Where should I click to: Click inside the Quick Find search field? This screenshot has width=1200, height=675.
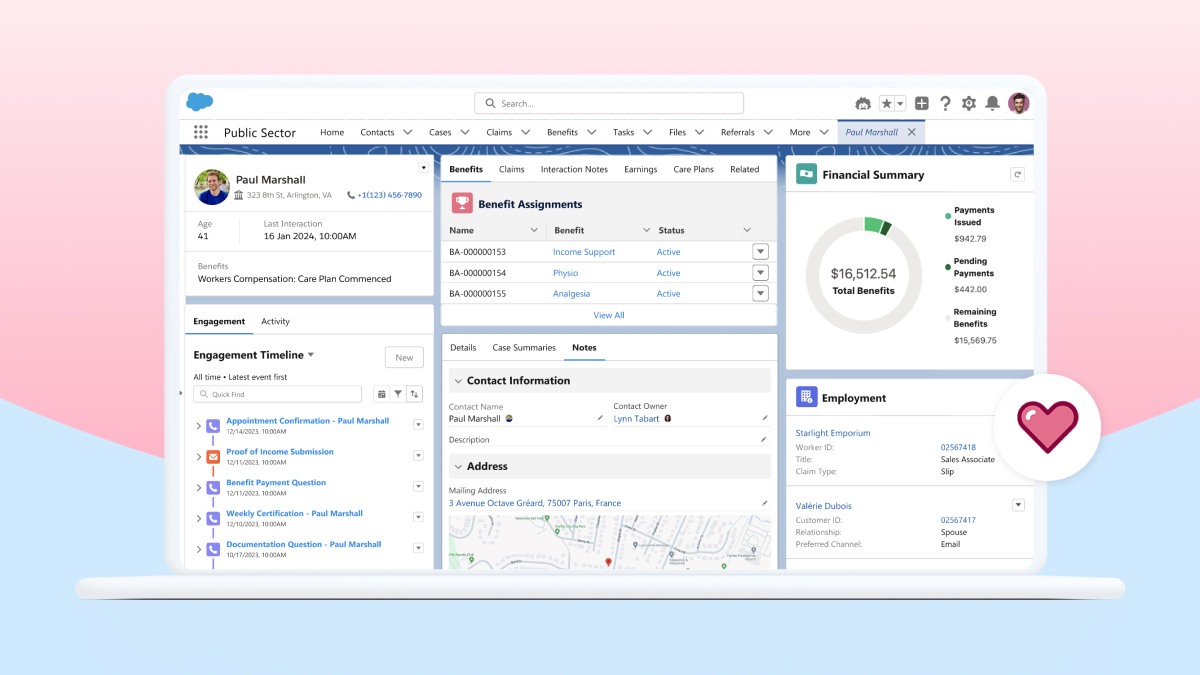tap(280, 393)
